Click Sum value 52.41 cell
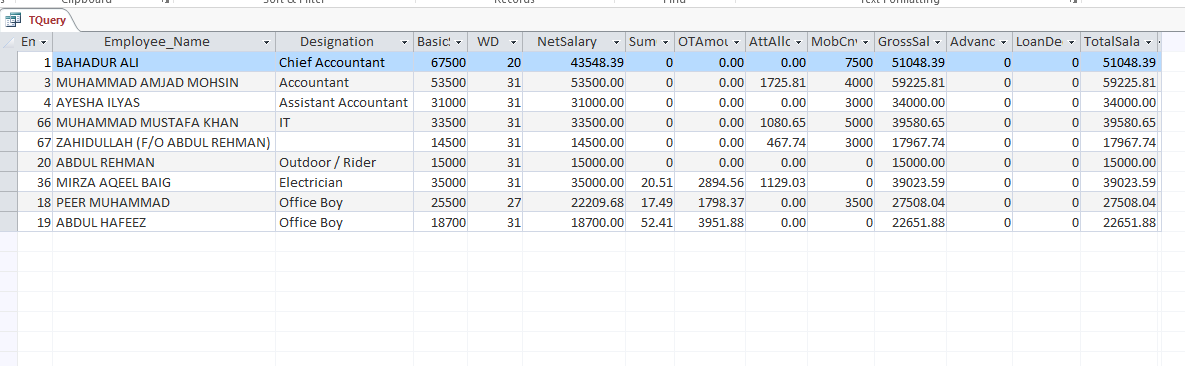The height and width of the screenshot is (366, 1185). (650, 222)
